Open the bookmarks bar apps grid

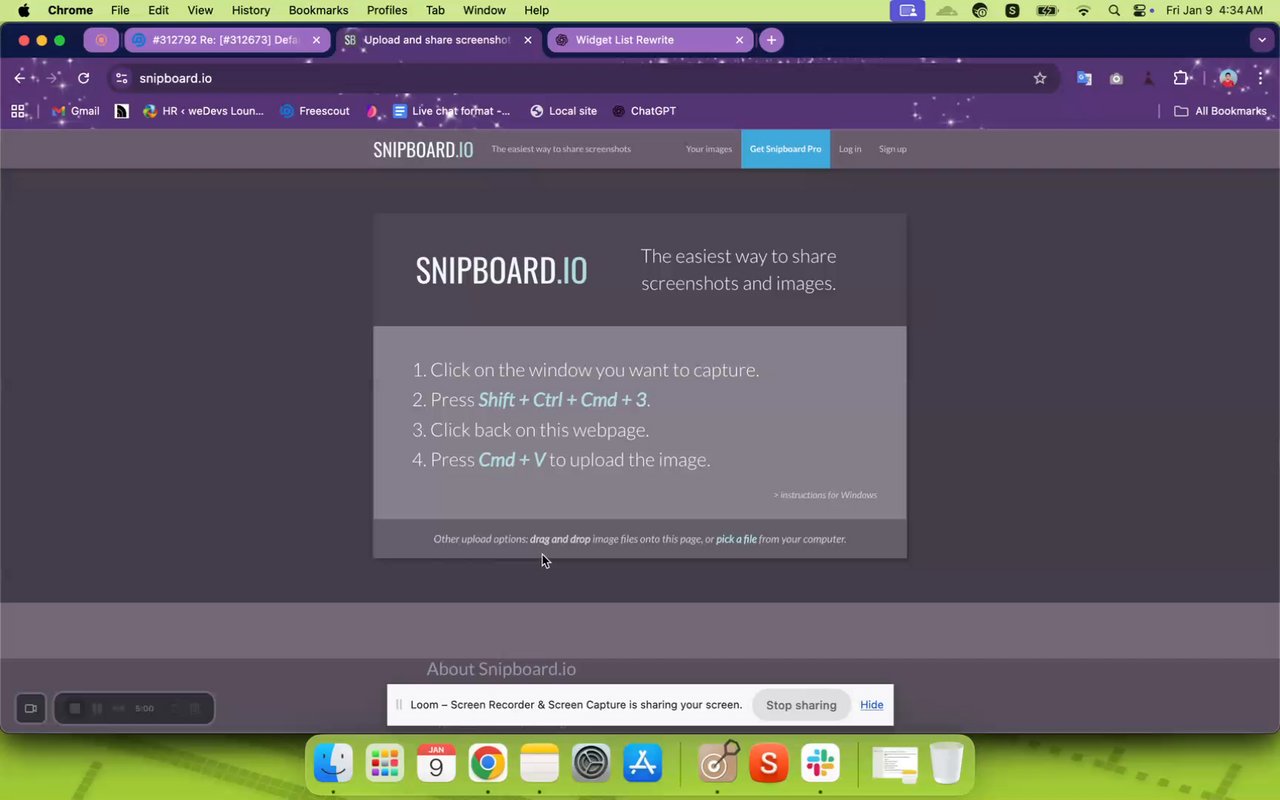[x=19, y=111]
